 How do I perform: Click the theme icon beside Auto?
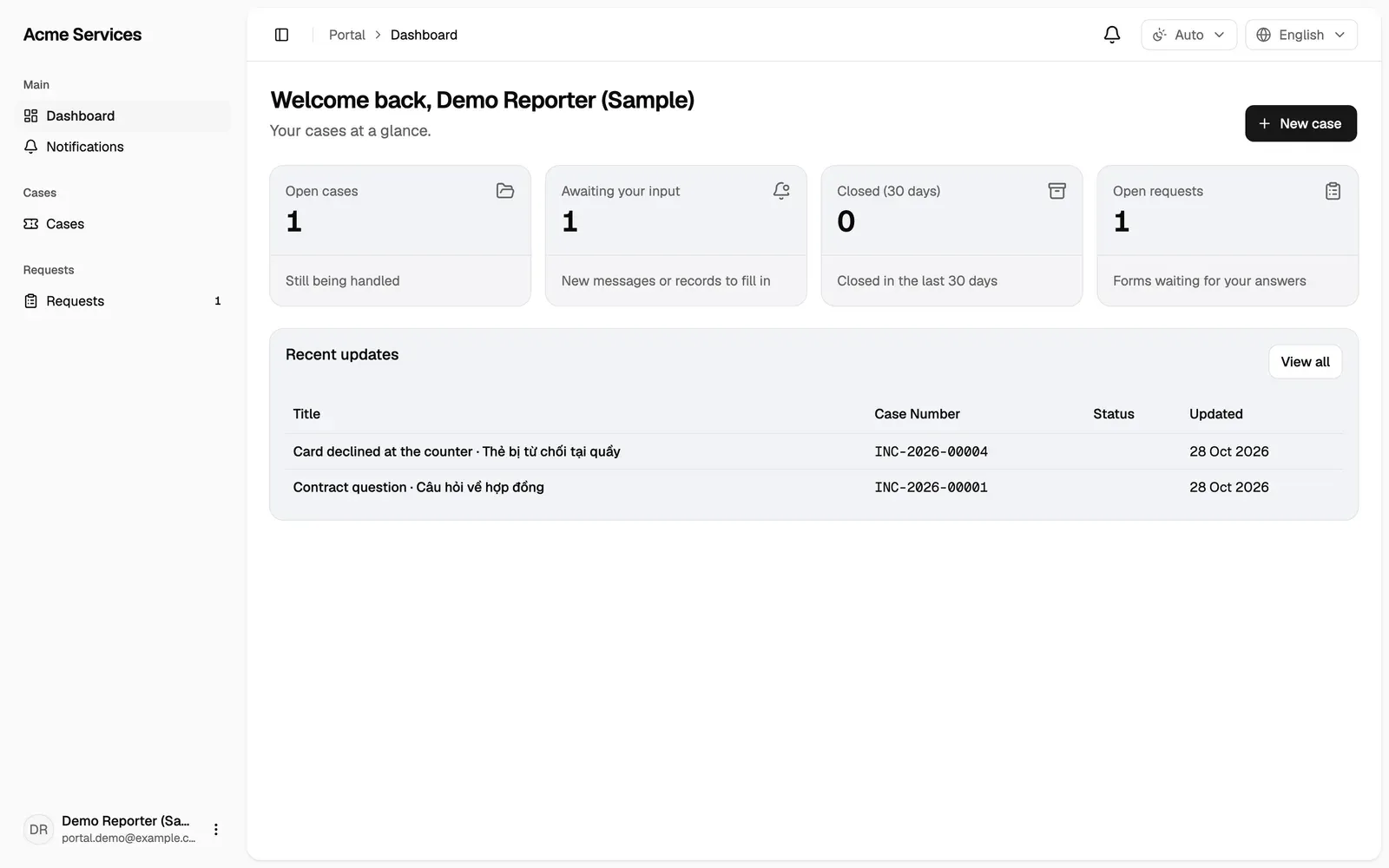pyautogui.click(x=1159, y=35)
